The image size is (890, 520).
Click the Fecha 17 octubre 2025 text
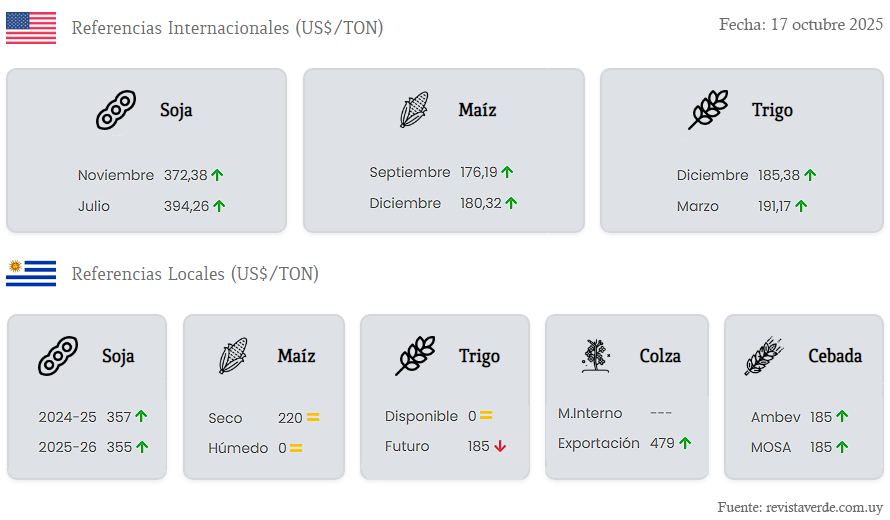click(800, 25)
